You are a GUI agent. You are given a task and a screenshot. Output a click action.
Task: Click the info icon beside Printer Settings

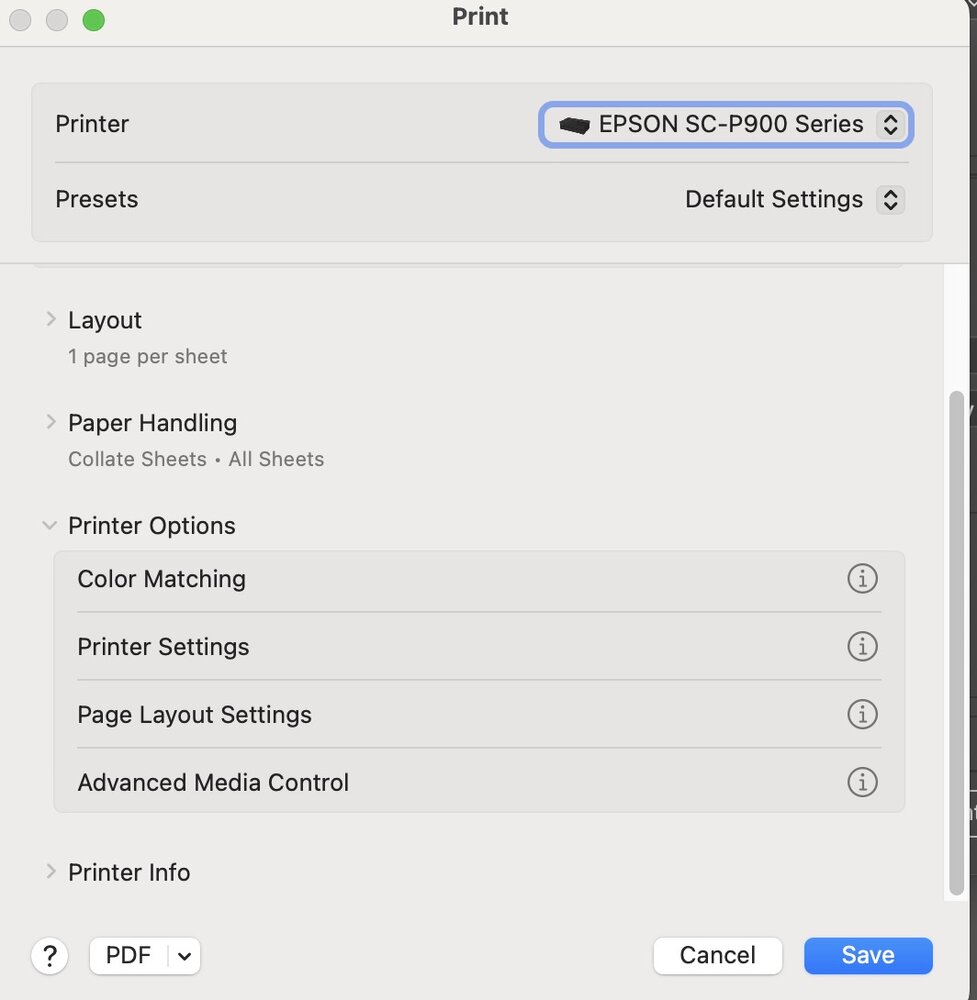[862, 647]
